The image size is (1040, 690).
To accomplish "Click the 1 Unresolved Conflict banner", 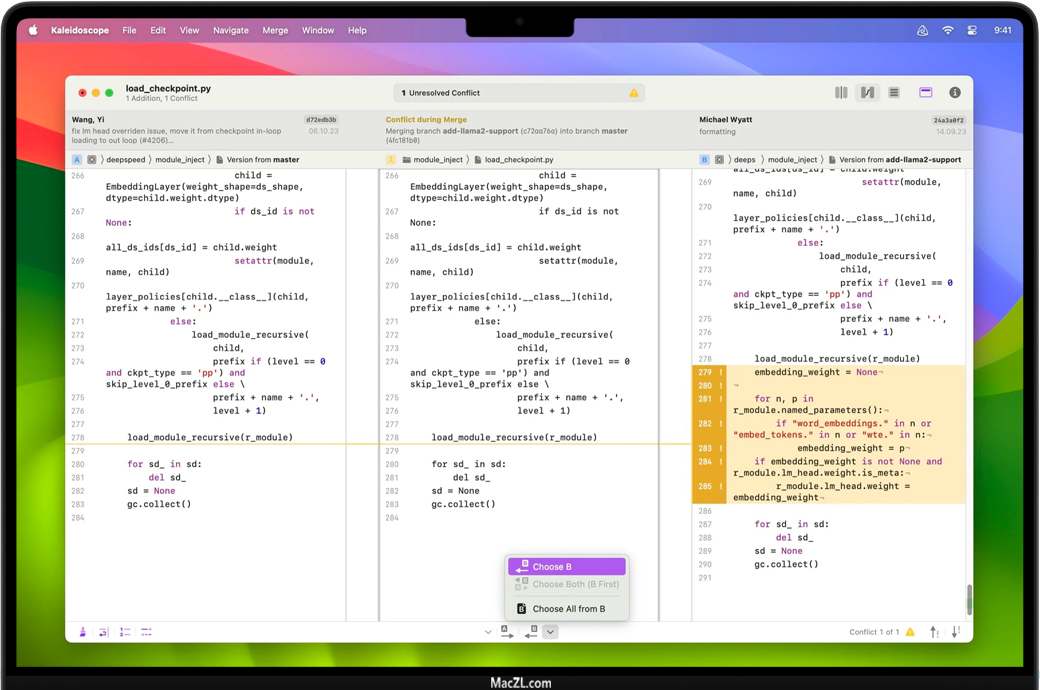I will click(x=518, y=93).
